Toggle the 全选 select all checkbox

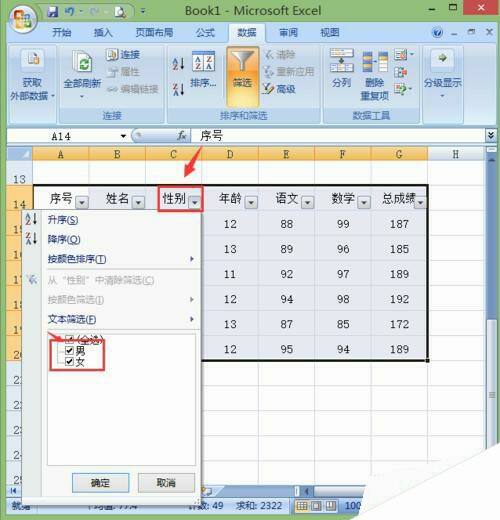[x=69, y=339]
